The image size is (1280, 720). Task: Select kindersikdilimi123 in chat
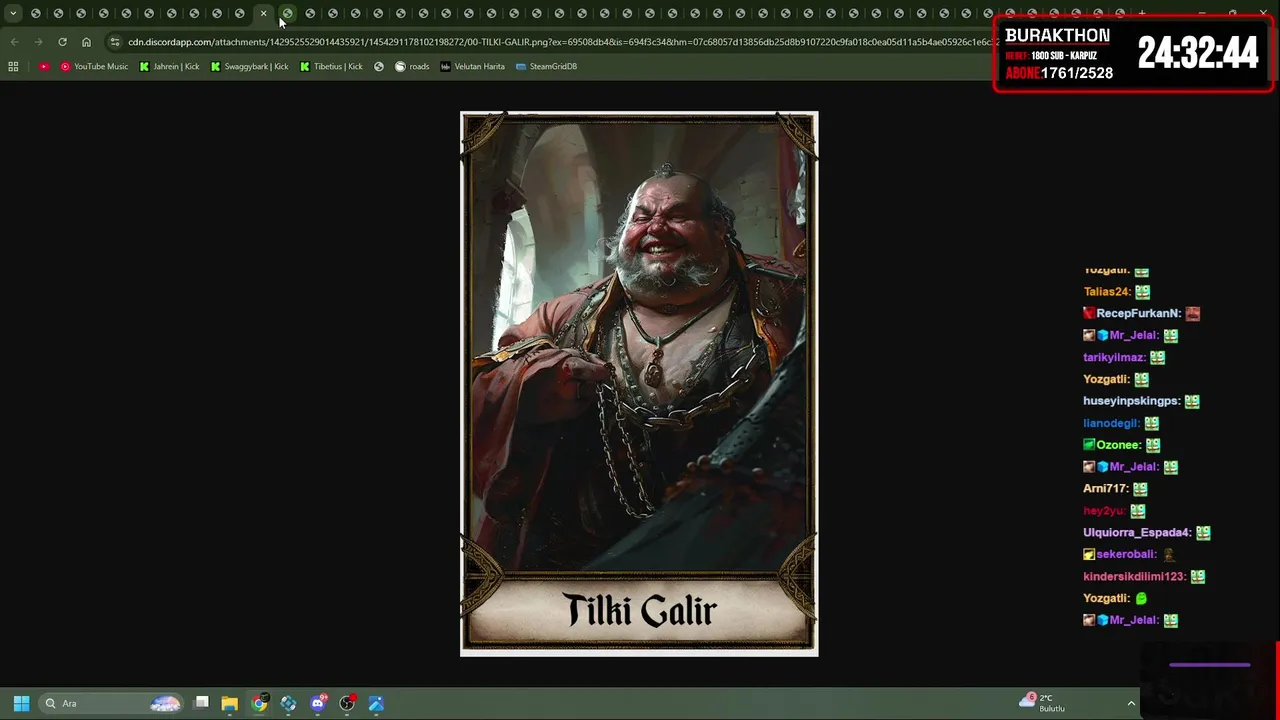(1134, 577)
